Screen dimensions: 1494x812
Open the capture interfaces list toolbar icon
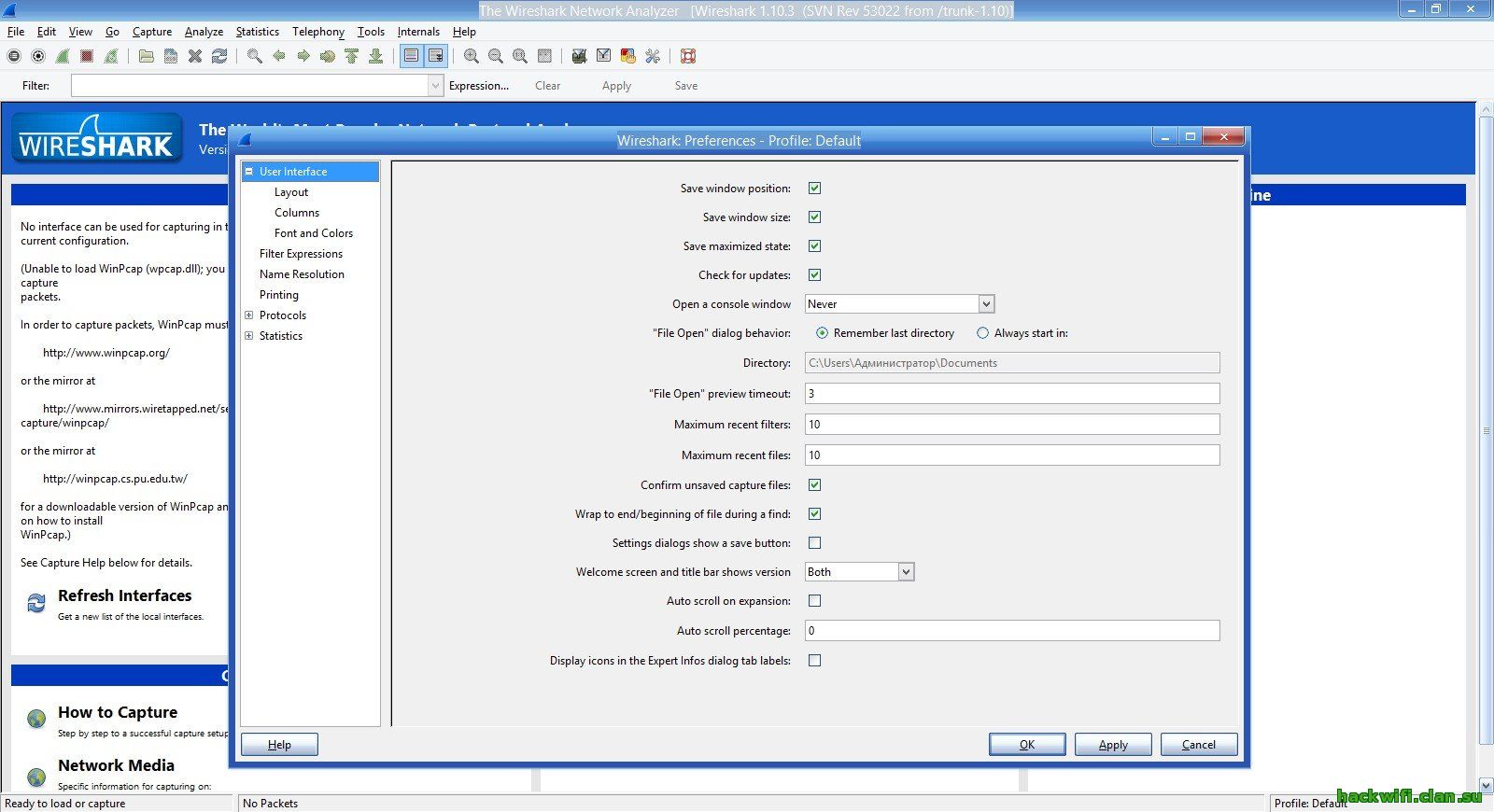[14, 56]
